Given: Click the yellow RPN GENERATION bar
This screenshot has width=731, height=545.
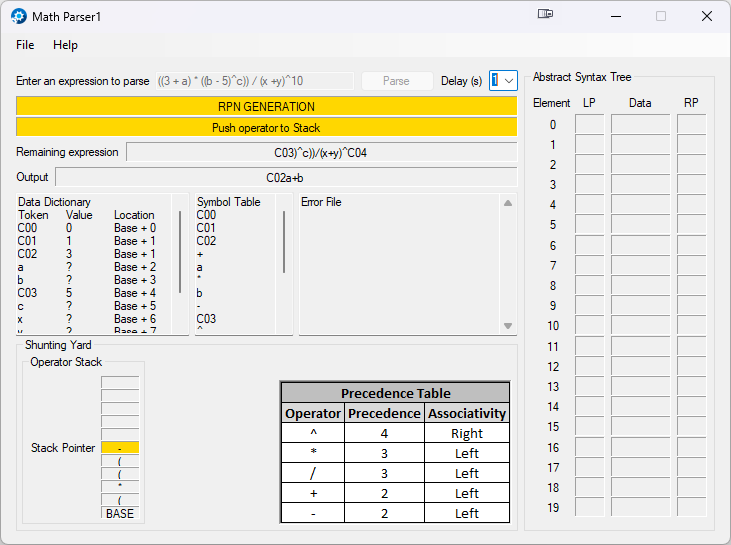Looking at the screenshot, I should [x=266, y=106].
